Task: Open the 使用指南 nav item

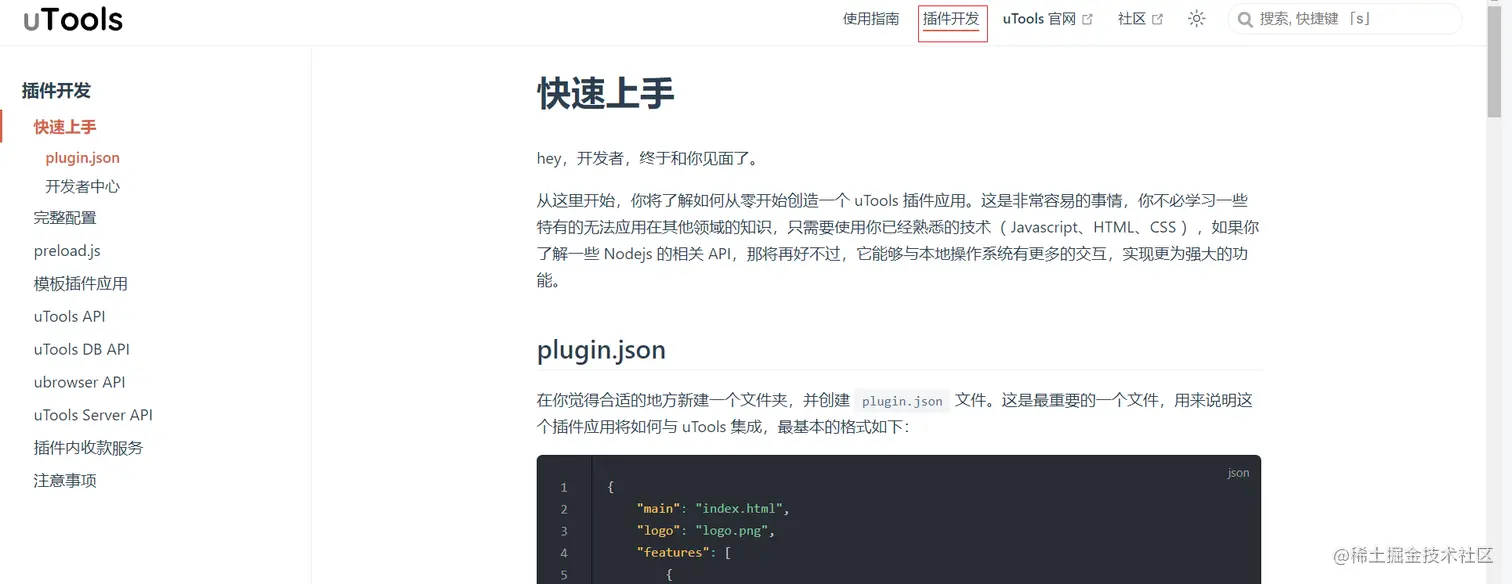Action: (x=870, y=19)
